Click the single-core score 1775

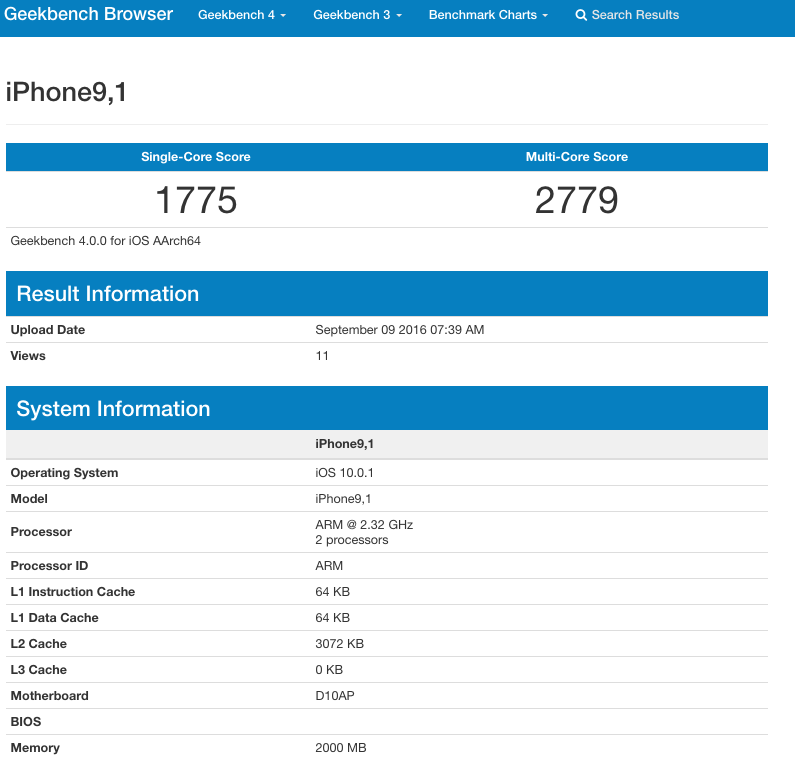[x=196, y=200]
